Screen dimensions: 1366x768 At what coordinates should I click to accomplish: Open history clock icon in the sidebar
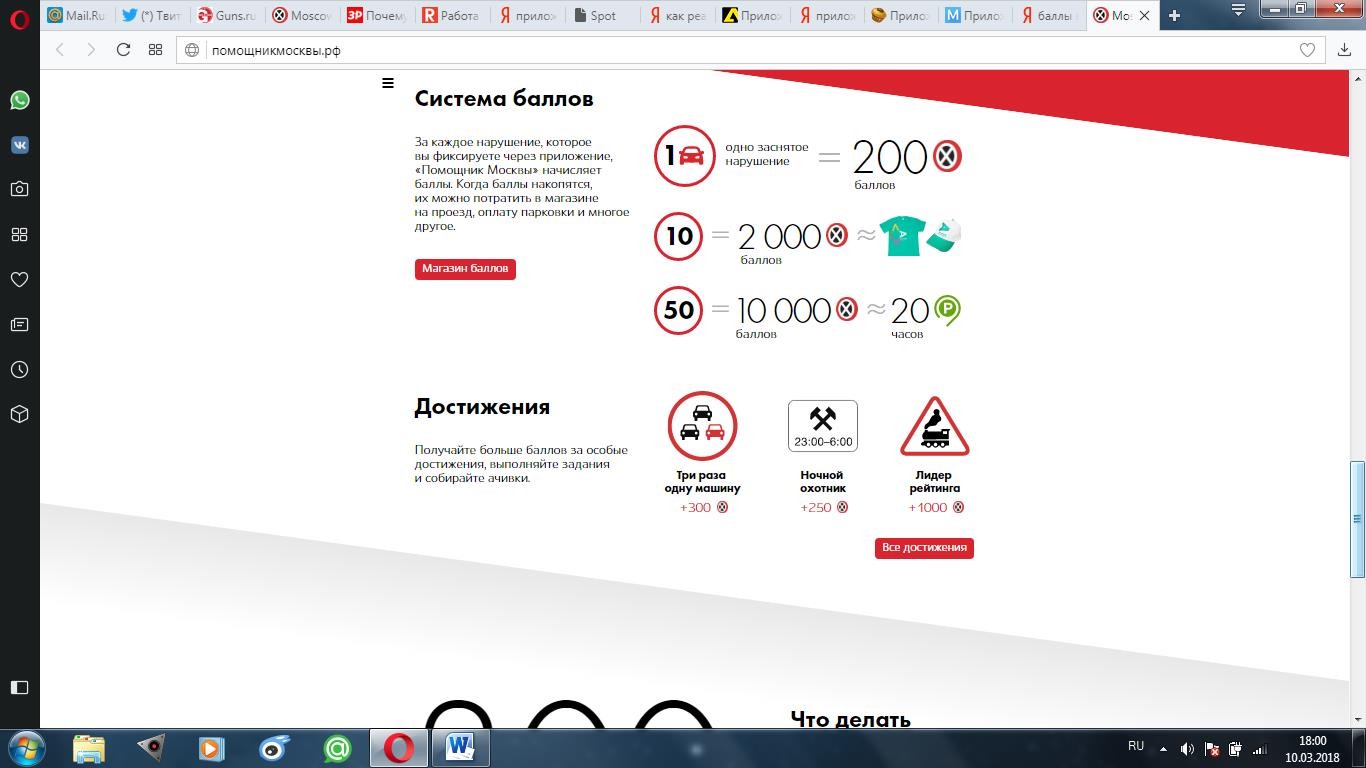coord(19,369)
